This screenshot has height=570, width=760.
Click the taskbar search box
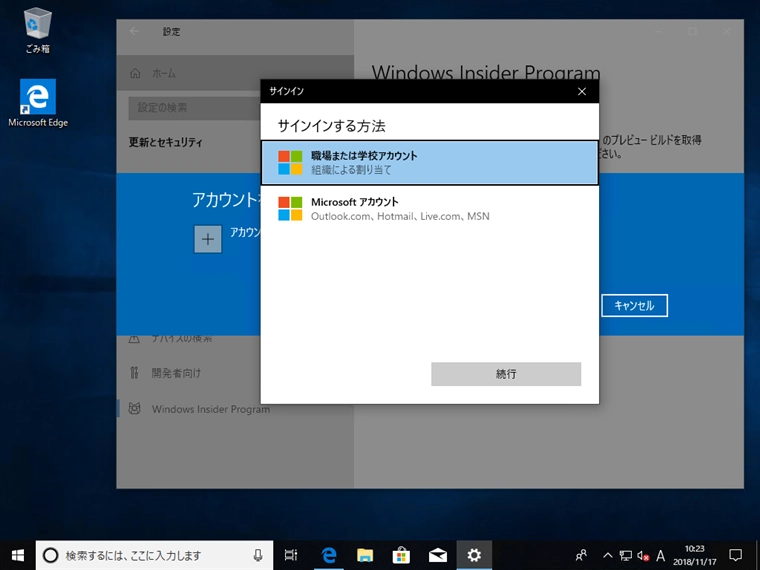coord(154,555)
